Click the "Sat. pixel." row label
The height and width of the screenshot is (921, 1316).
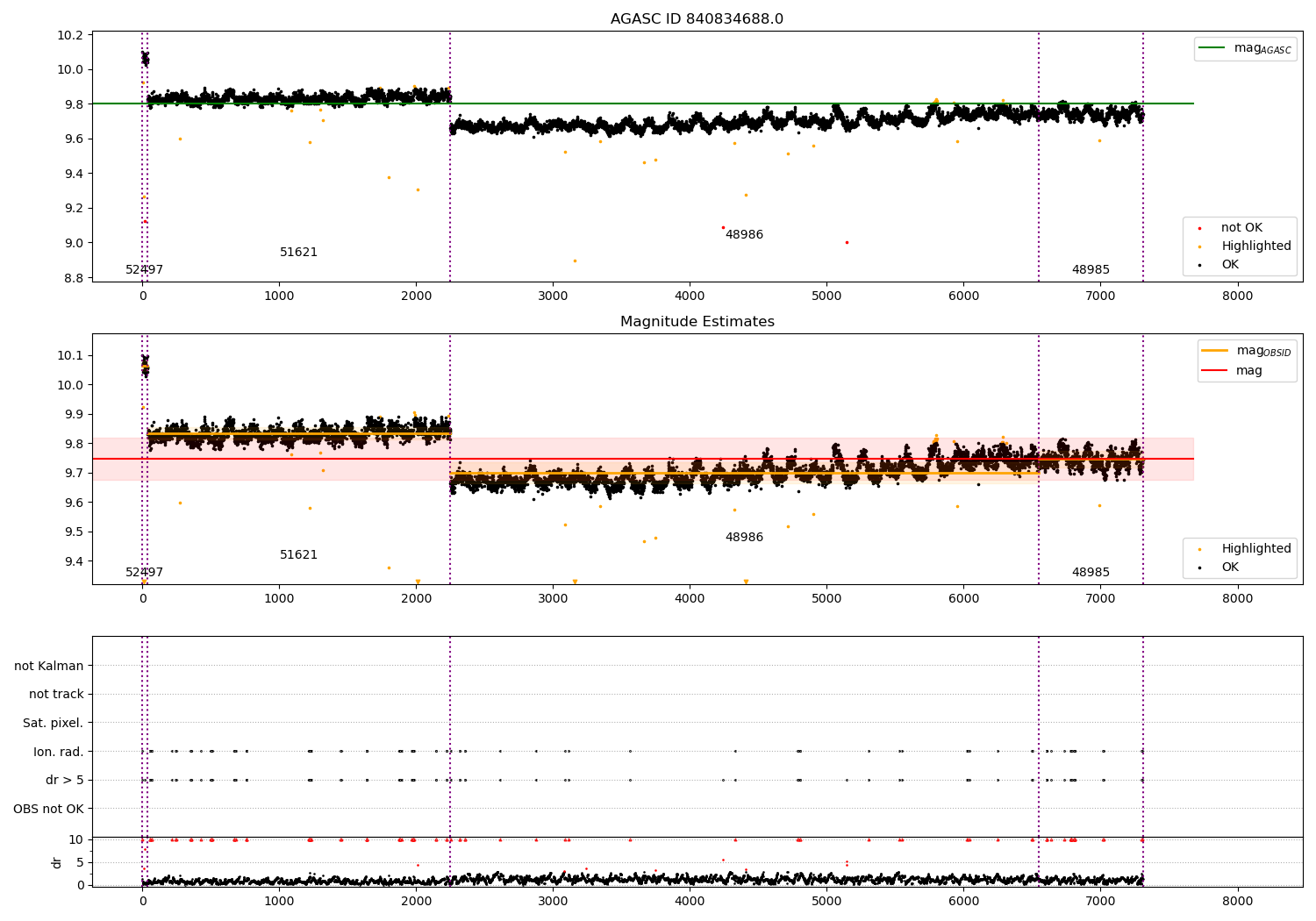pos(53,724)
